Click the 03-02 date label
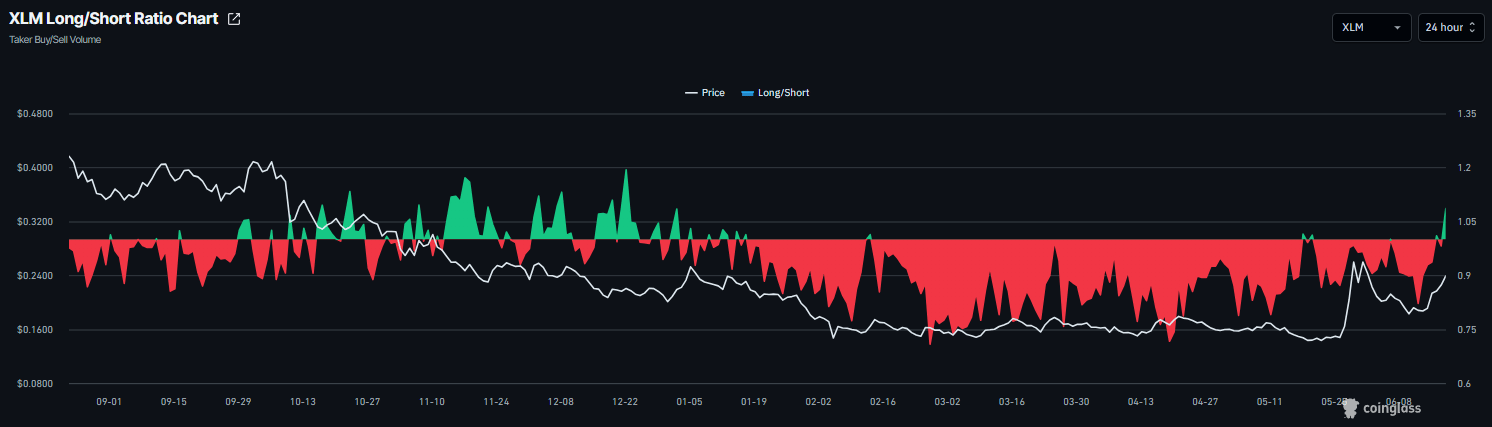The image size is (1492, 427). (x=947, y=402)
